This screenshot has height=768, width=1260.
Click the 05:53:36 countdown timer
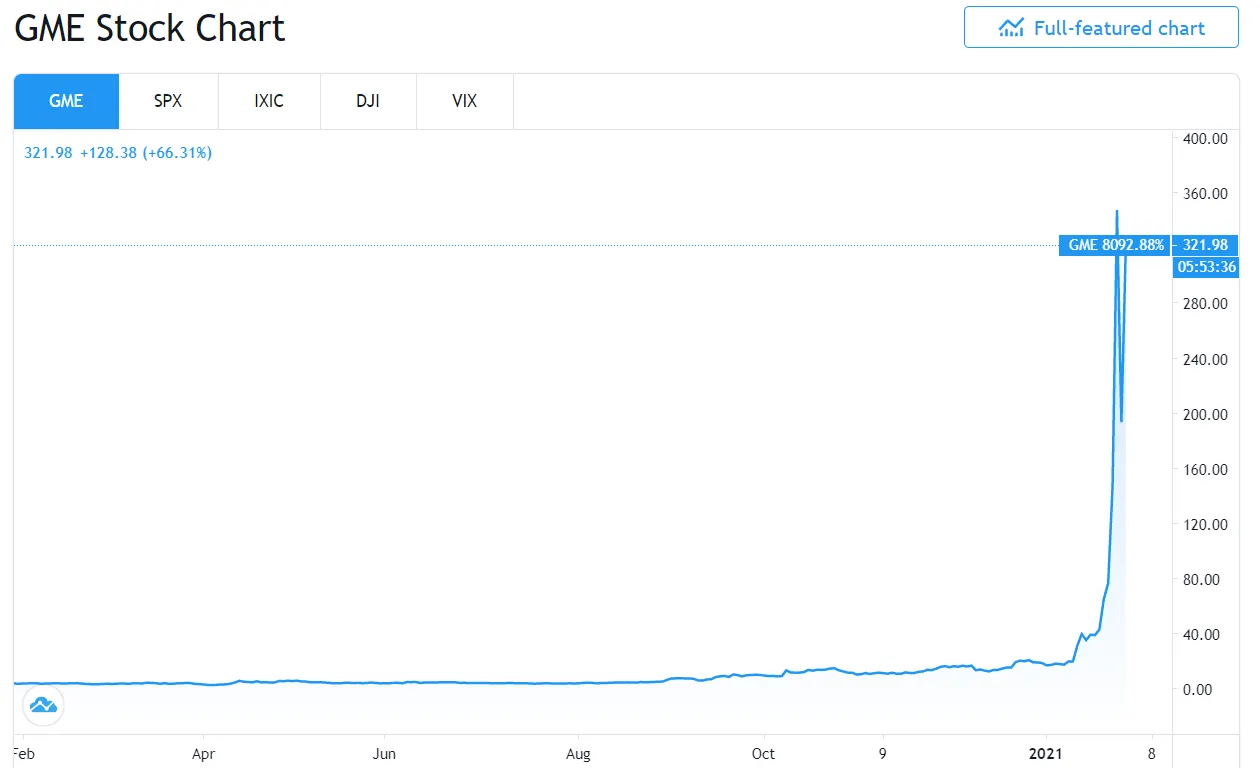point(1205,267)
